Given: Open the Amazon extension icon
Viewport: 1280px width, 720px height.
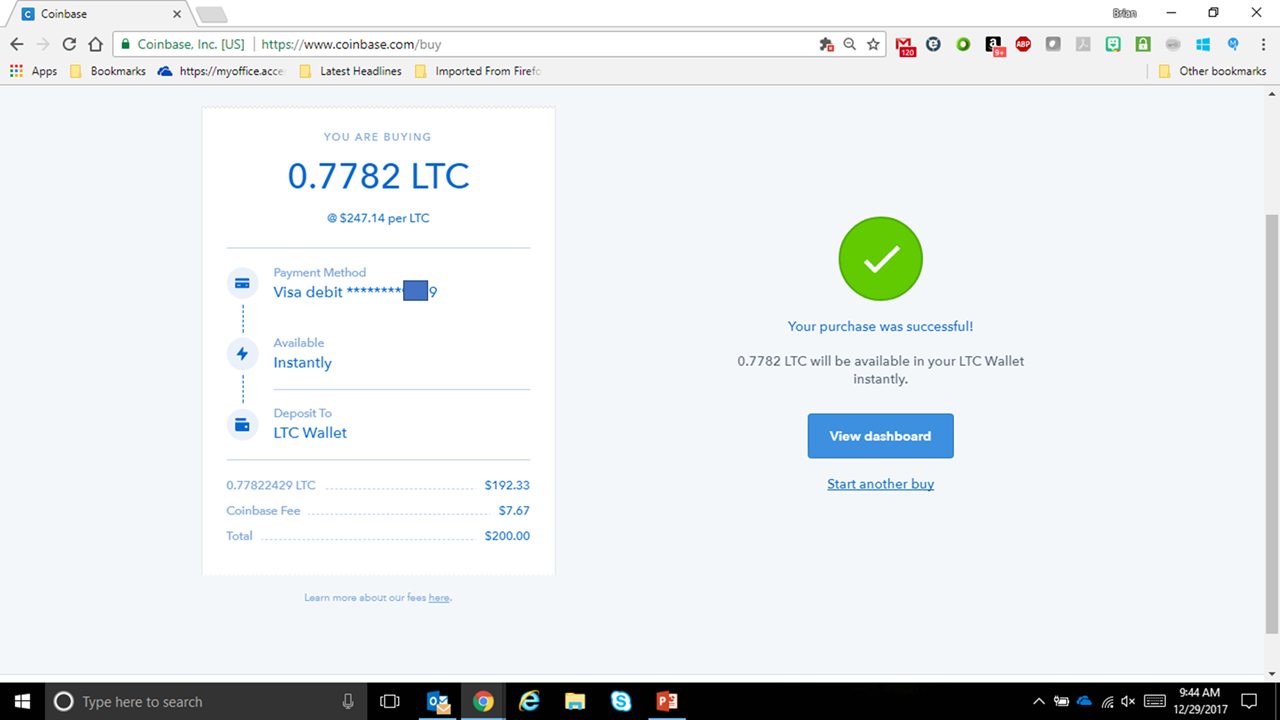Looking at the screenshot, I should point(994,45).
